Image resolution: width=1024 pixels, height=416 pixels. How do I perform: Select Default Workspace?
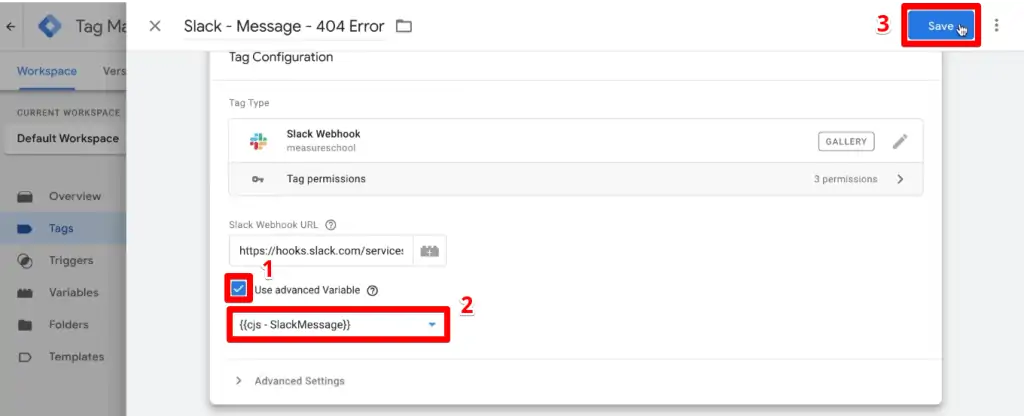[x=67, y=138]
